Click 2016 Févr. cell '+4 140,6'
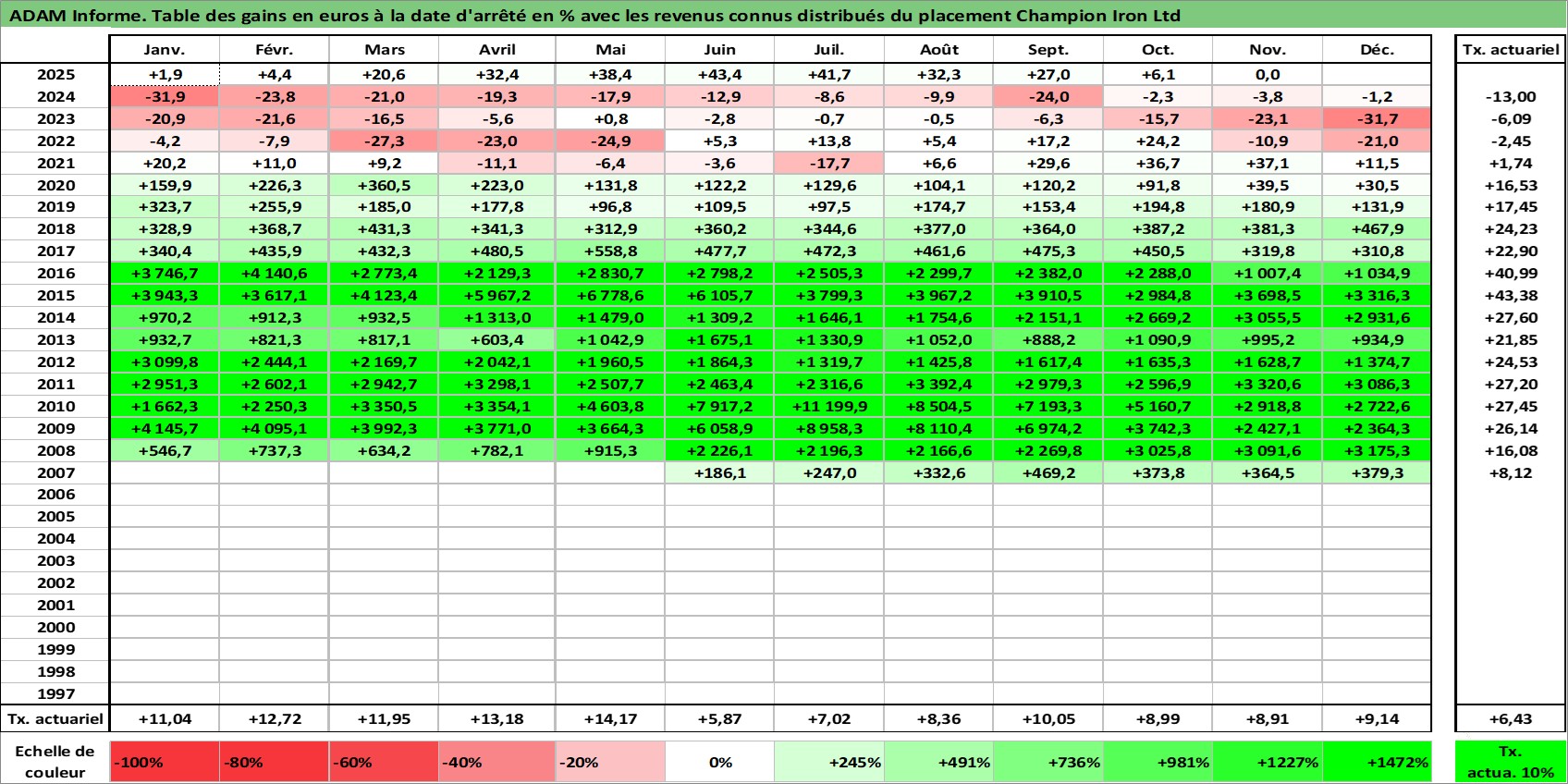This screenshot has height=784, width=1568. pyautogui.click(x=275, y=274)
